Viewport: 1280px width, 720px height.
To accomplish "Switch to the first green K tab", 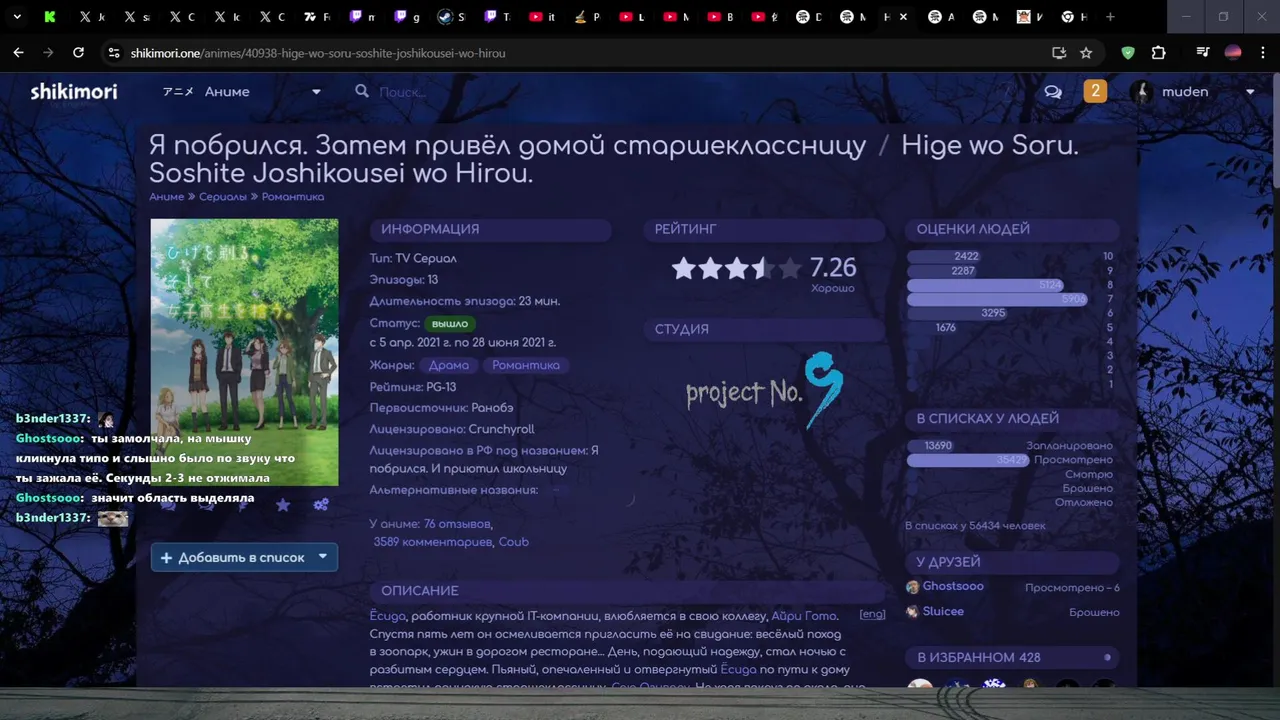I will (x=50, y=17).
